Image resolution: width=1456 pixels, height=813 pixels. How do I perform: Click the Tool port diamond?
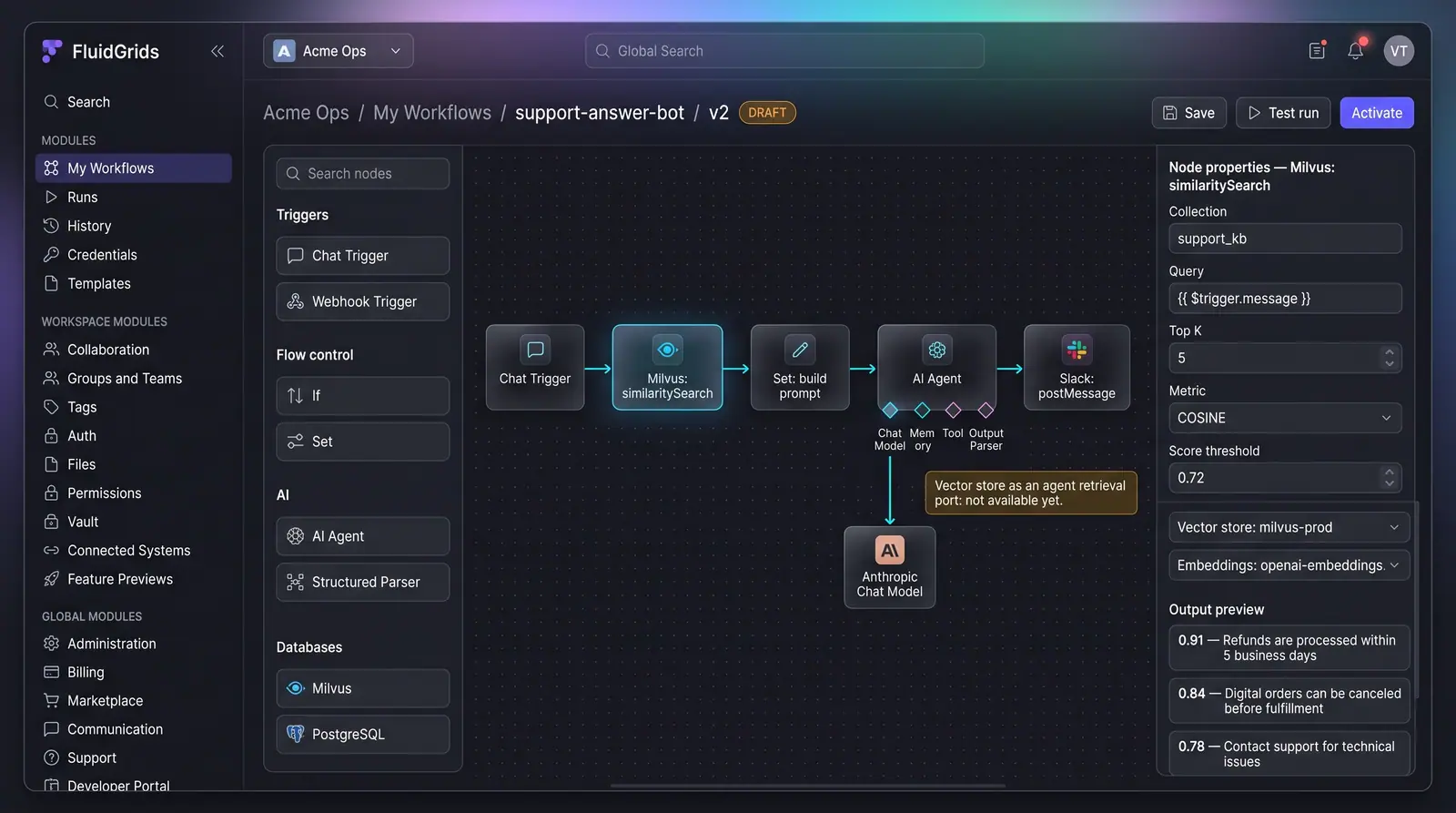point(953,410)
